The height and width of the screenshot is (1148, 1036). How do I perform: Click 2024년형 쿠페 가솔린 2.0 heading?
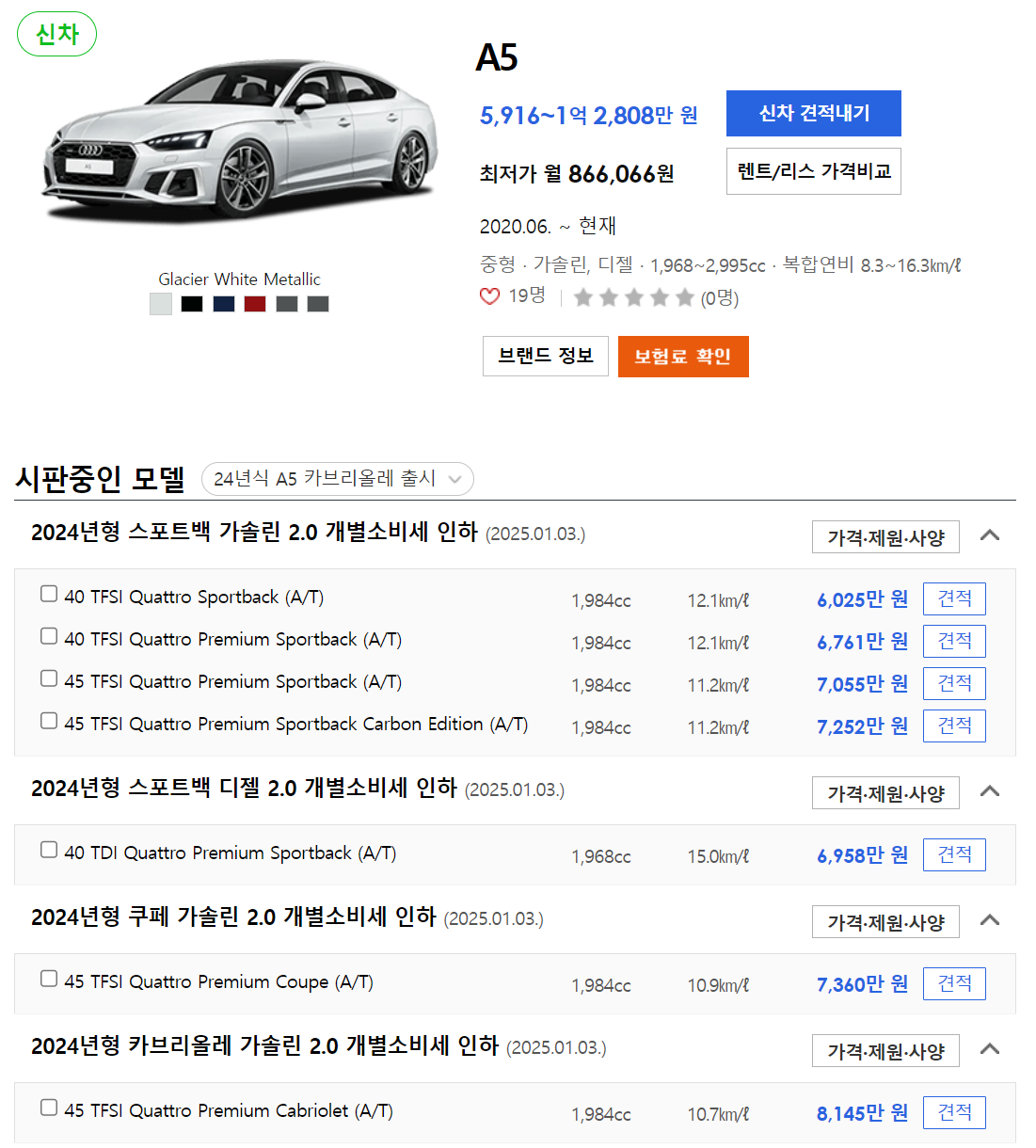click(x=233, y=917)
